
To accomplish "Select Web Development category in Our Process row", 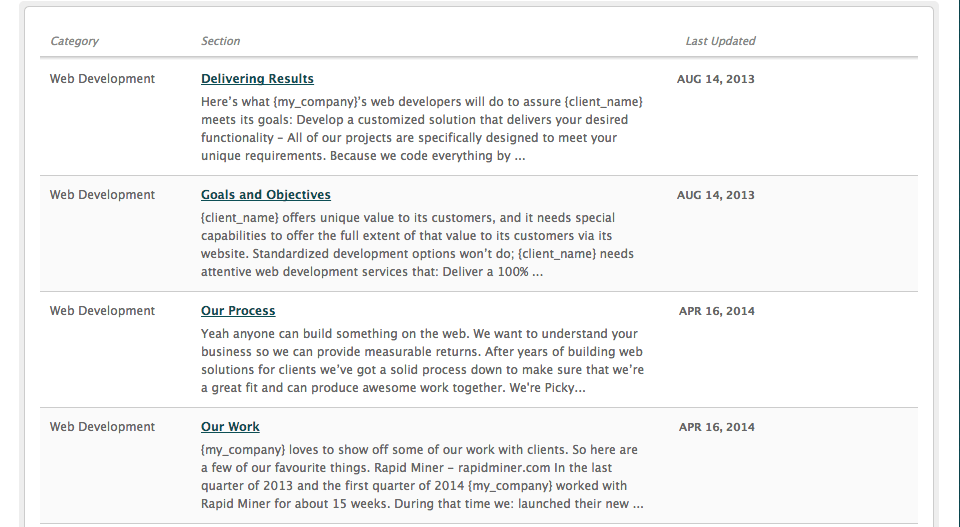I will pyautogui.click(x=102, y=311).
